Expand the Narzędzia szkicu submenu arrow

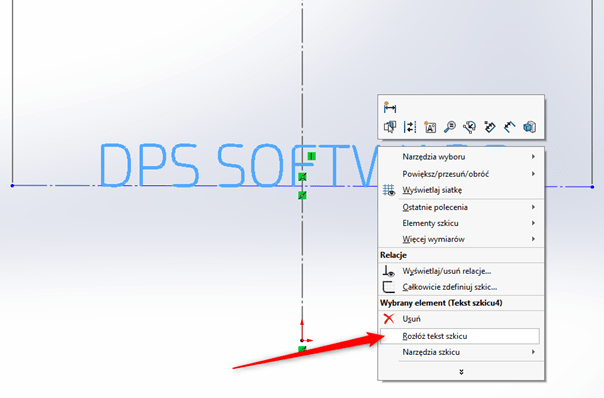tap(533, 352)
